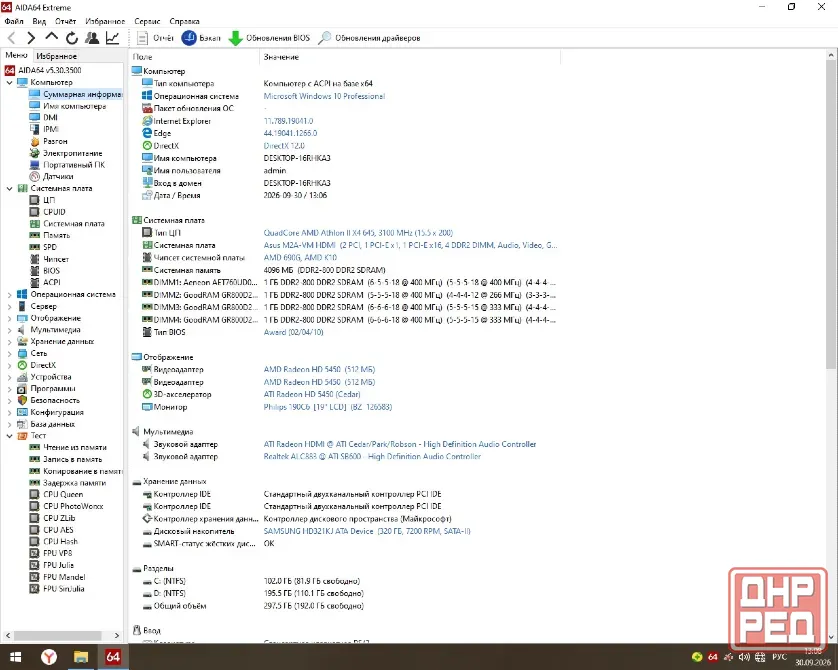Open the Windows Start button

point(15,657)
